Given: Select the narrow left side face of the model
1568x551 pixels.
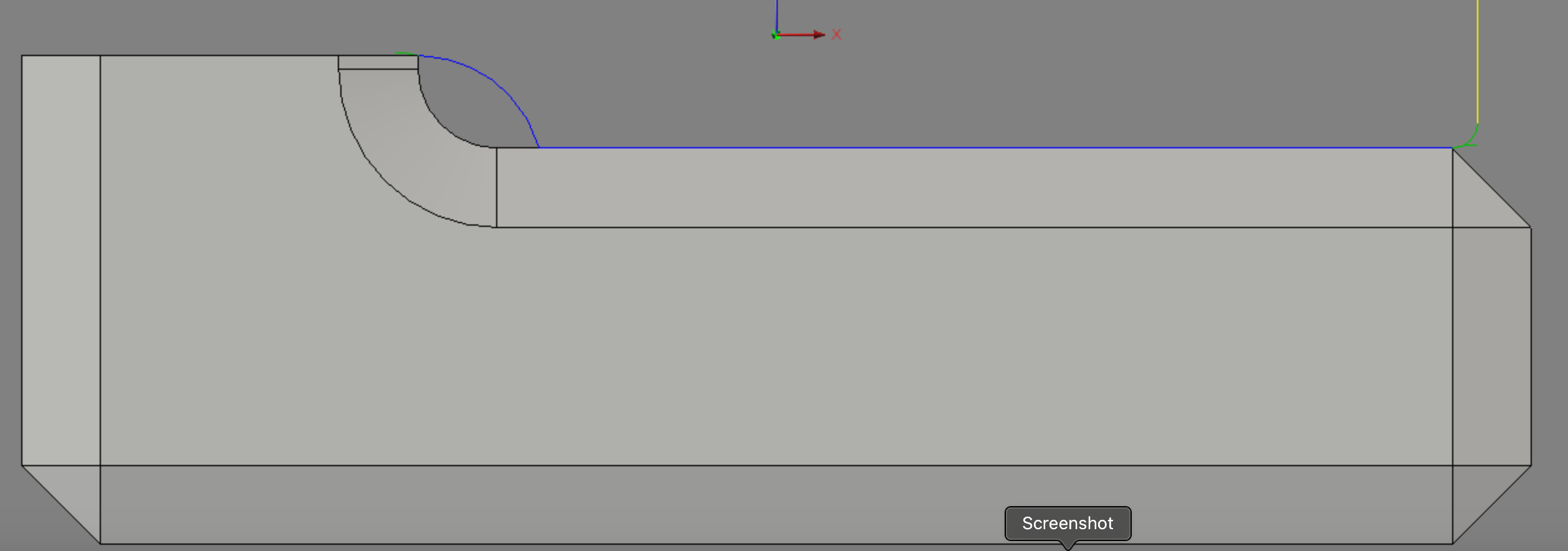Looking at the screenshot, I should pyautogui.click(x=61, y=261).
